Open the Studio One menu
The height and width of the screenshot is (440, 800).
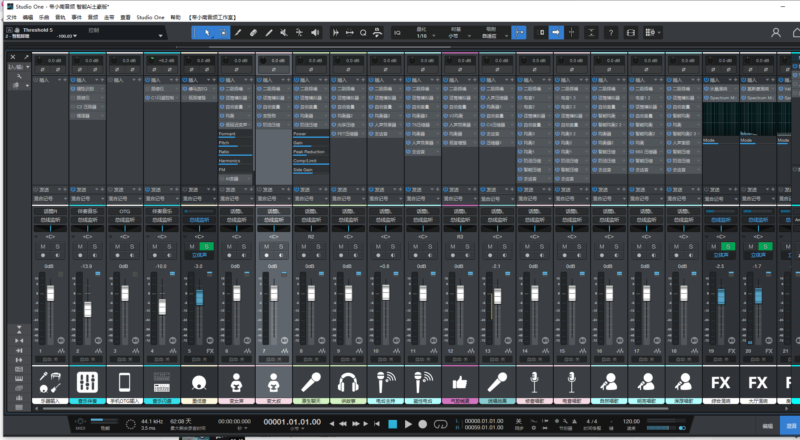coord(150,17)
